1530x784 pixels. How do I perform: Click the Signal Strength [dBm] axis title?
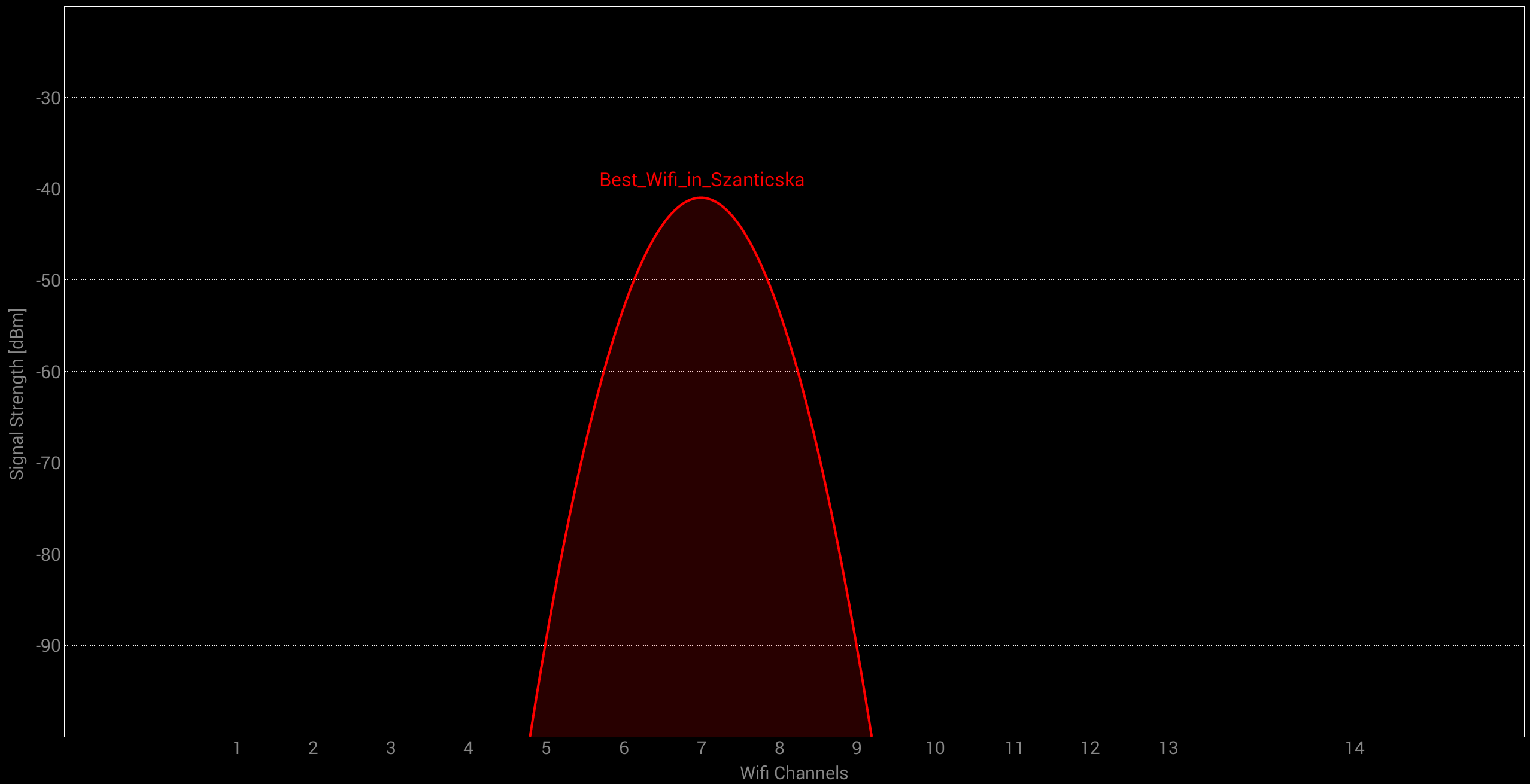(17, 394)
